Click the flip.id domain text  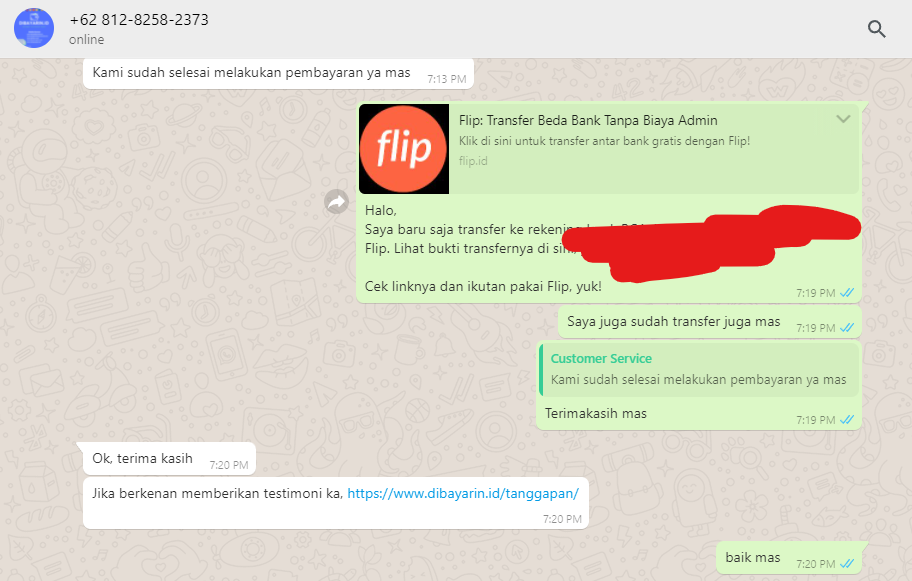(473, 161)
